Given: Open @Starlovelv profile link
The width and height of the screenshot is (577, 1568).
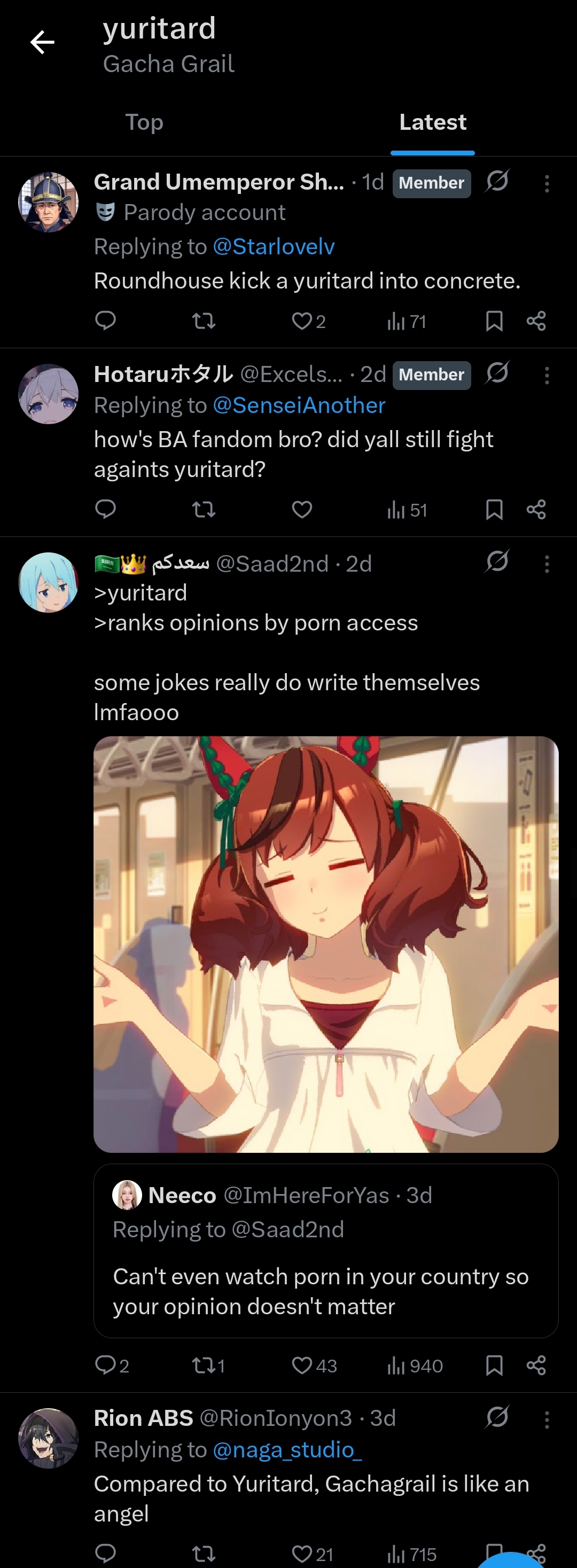Looking at the screenshot, I should 274,246.
